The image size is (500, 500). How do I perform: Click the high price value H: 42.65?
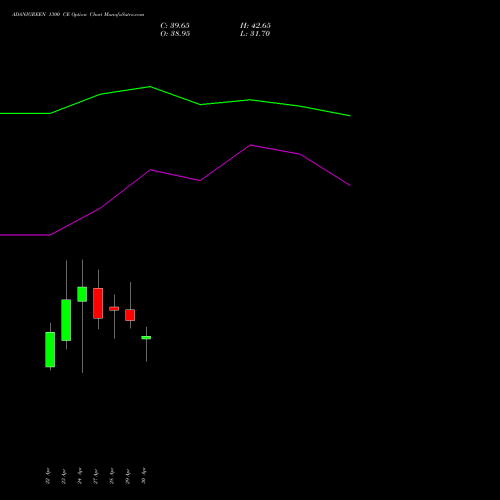[x=255, y=26]
